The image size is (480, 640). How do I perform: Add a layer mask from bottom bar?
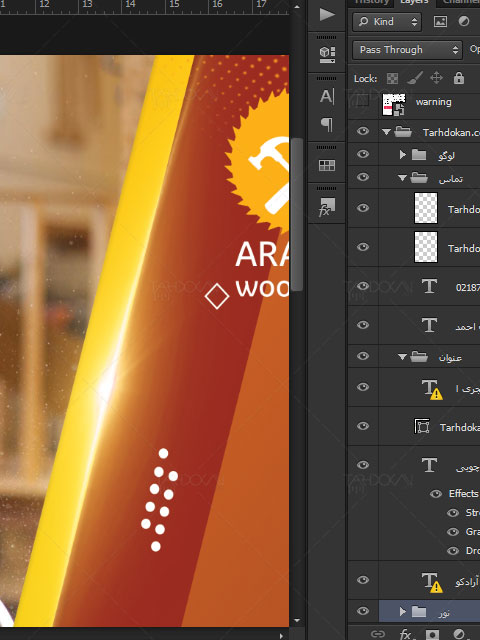pyautogui.click(x=432, y=634)
